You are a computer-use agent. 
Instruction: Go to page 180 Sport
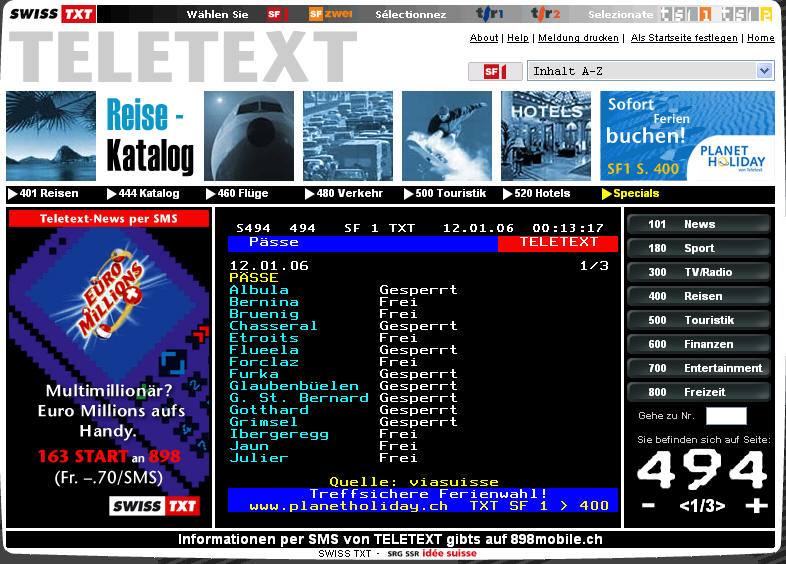point(698,248)
